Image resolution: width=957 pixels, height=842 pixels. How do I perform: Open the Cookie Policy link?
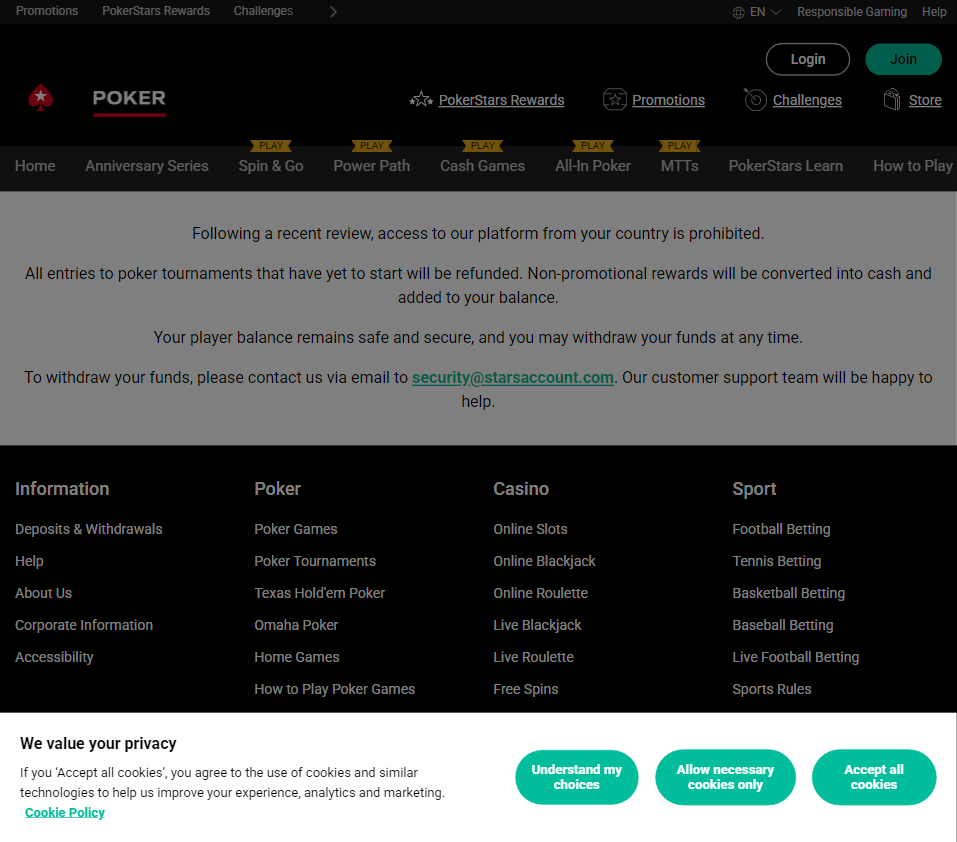pyautogui.click(x=65, y=813)
